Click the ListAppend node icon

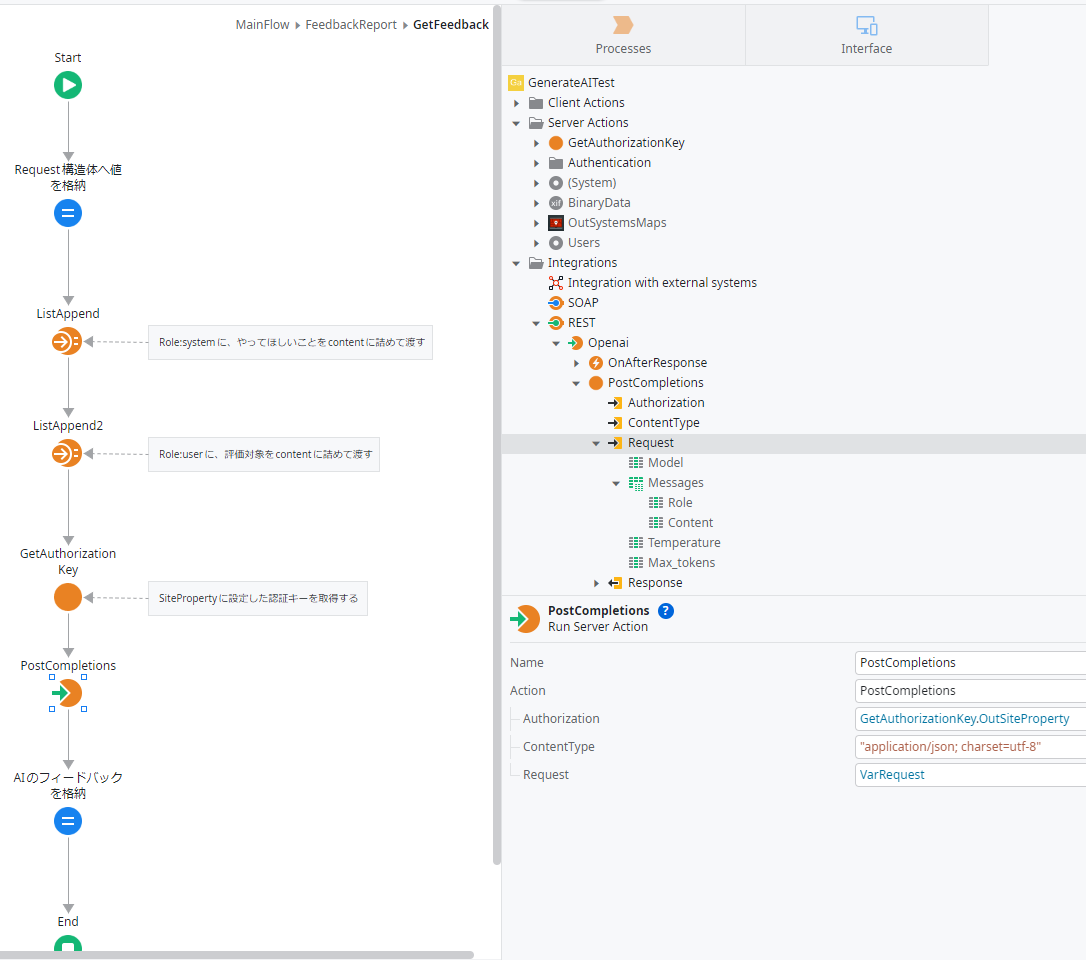(67, 341)
